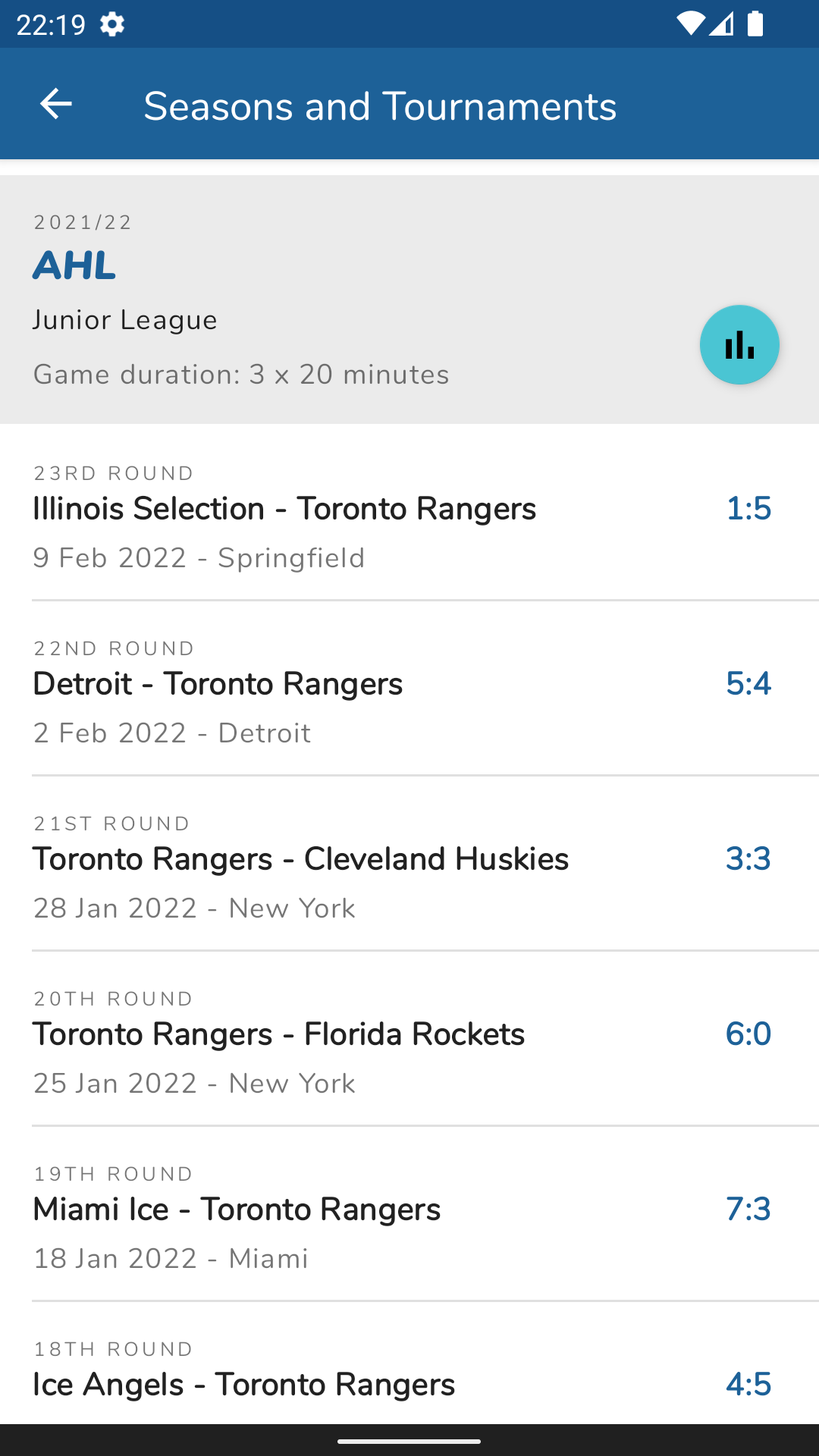
Task: Tap the 1:5 score result
Action: 748,509
